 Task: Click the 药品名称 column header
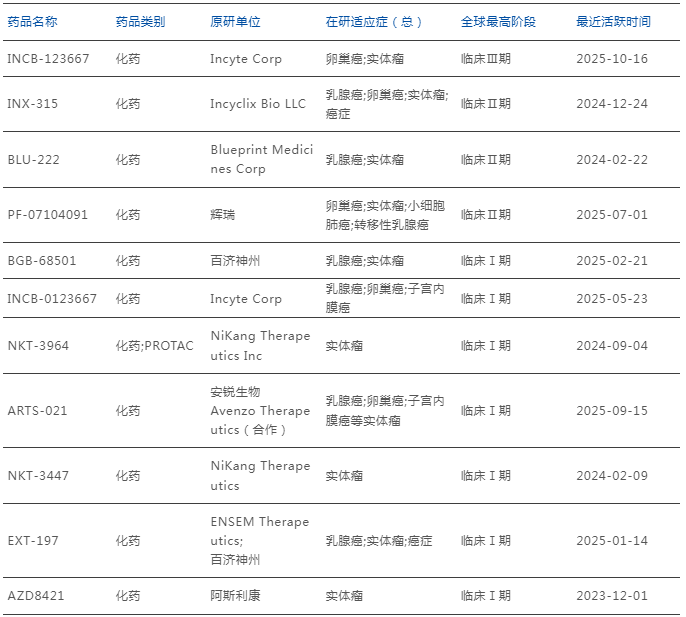pos(32,21)
